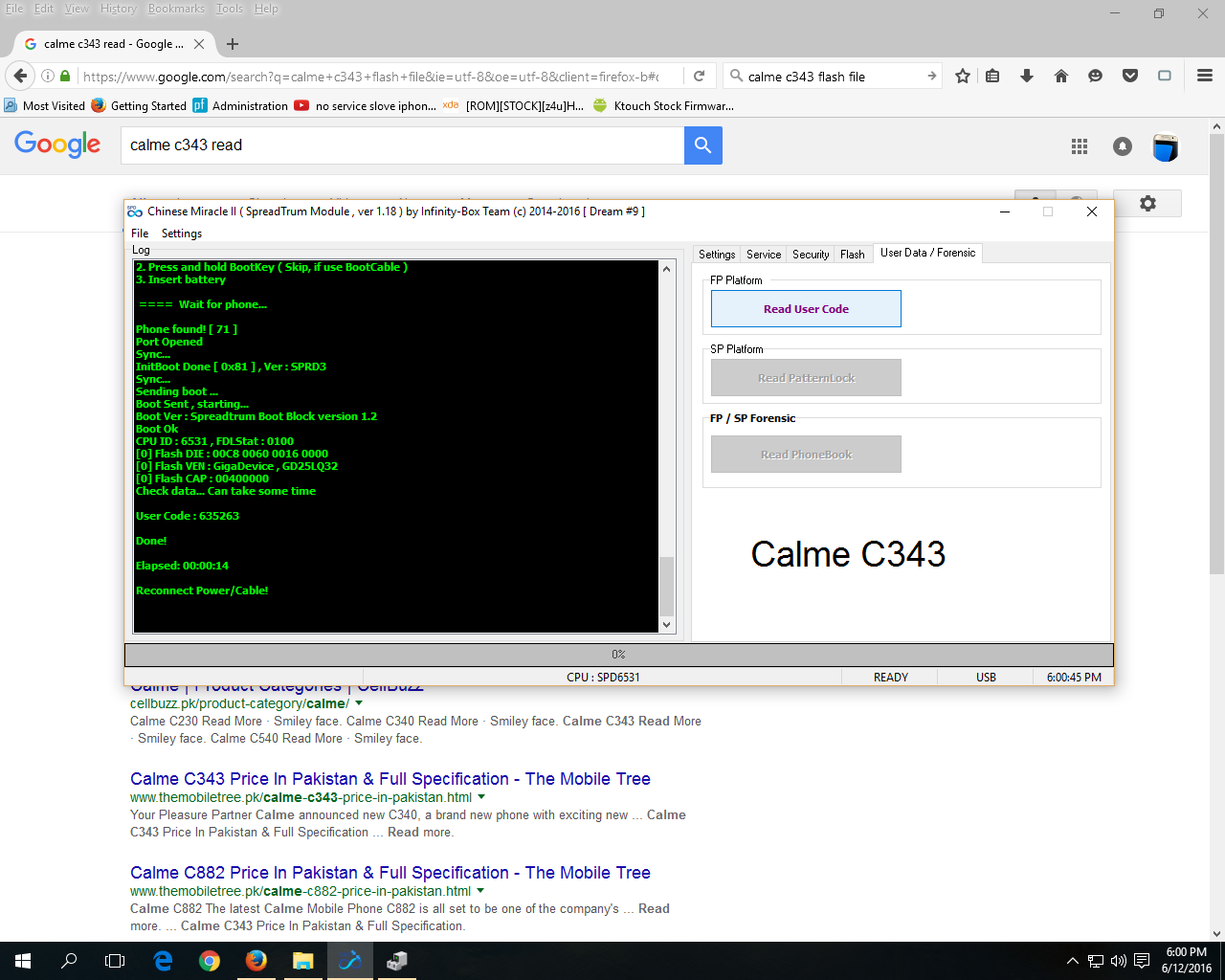
Task: Select the User Data / Forensic tab
Action: coord(928,253)
